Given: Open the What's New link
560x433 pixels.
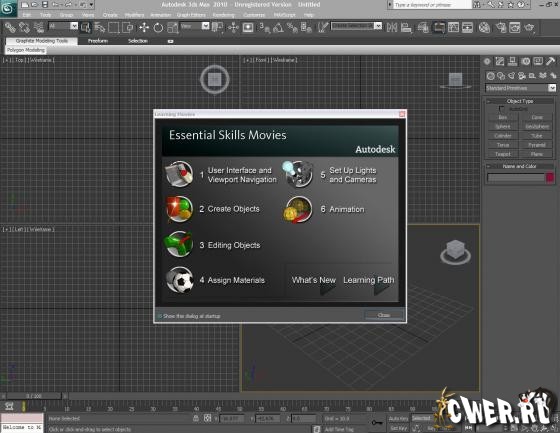Looking at the screenshot, I should (314, 280).
